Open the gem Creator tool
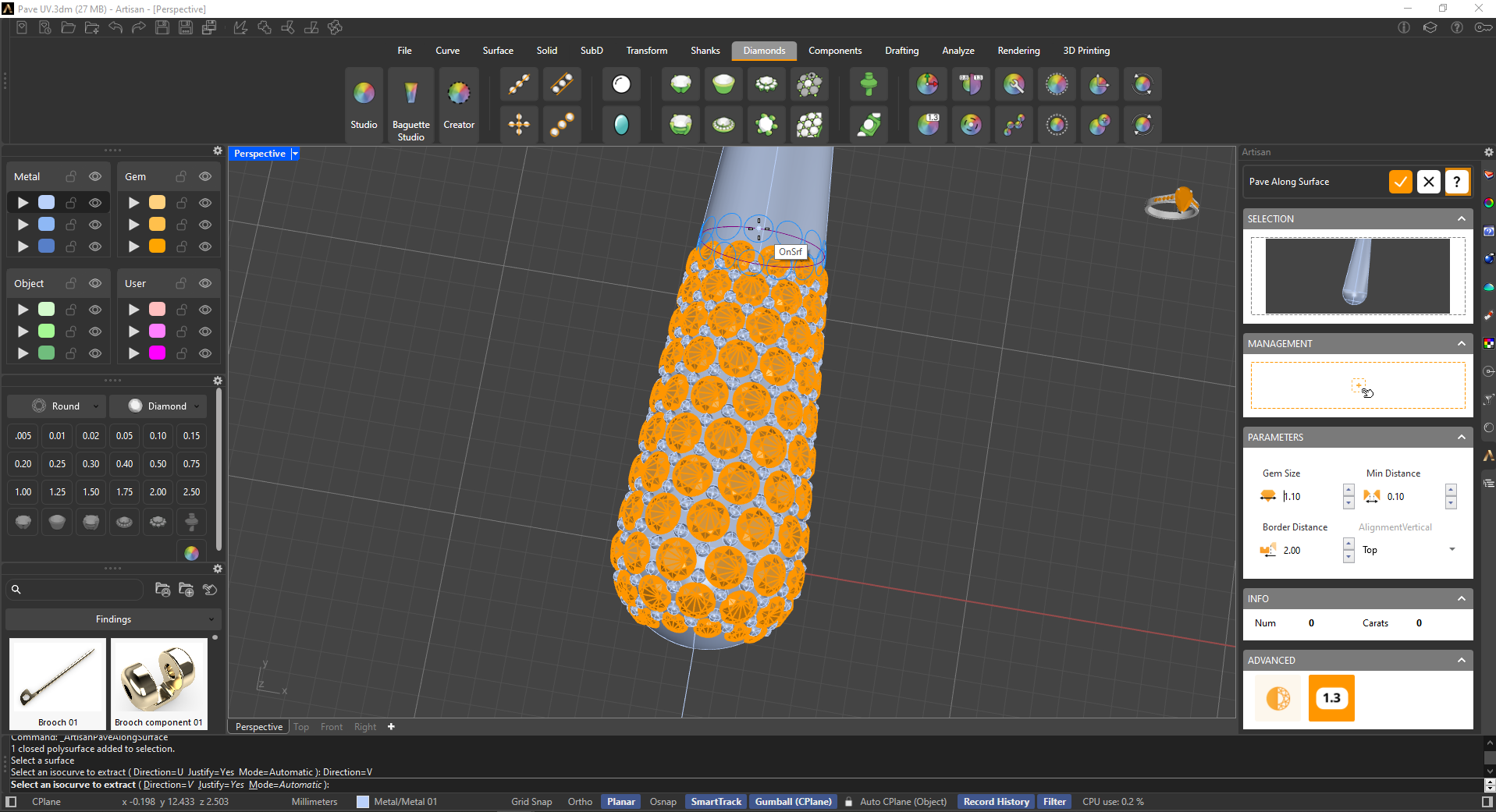This screenshot has height=812, width=1496. coord(459,104)
